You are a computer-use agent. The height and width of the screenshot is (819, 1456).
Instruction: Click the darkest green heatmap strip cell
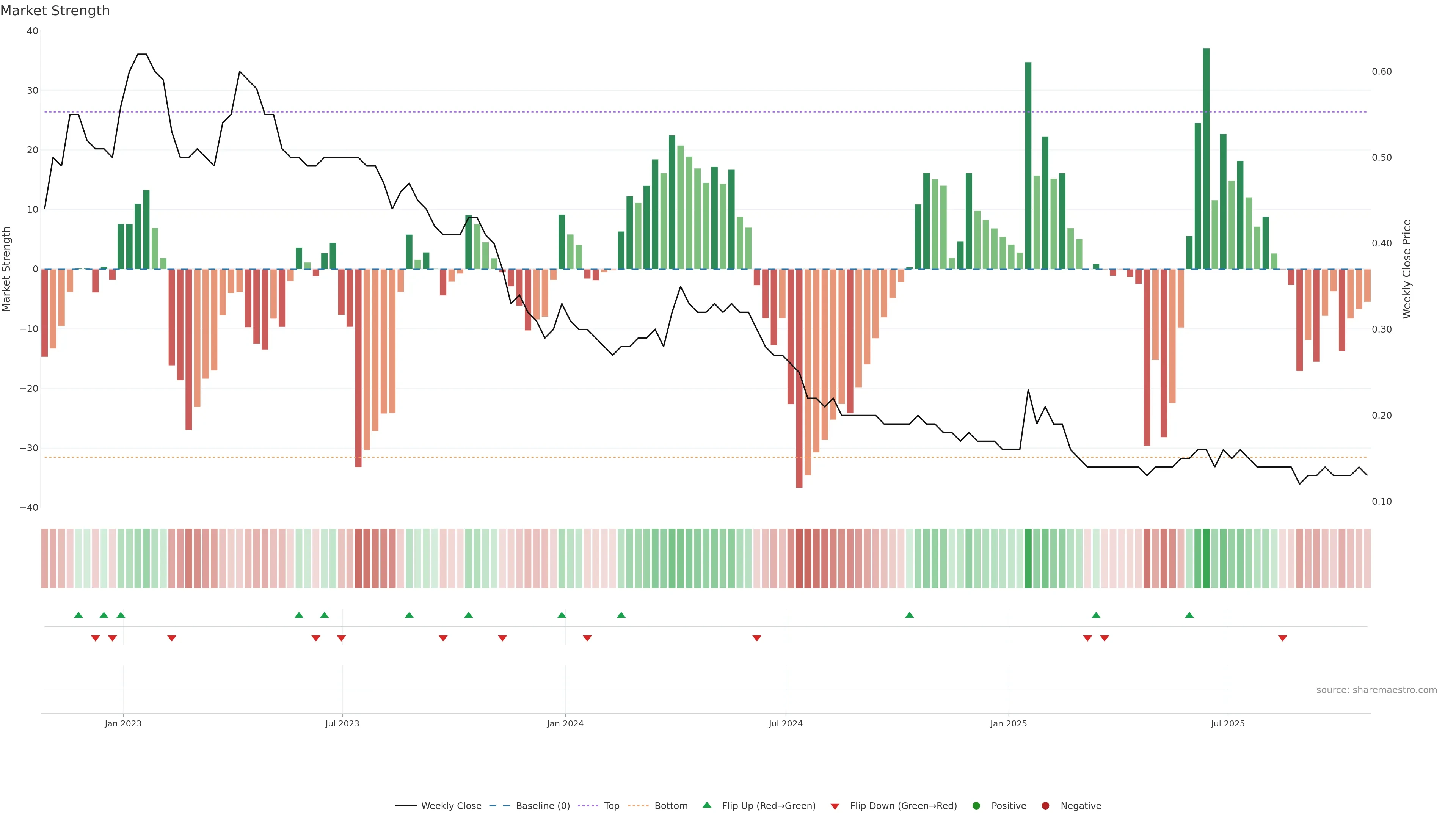click(1206, 559)
